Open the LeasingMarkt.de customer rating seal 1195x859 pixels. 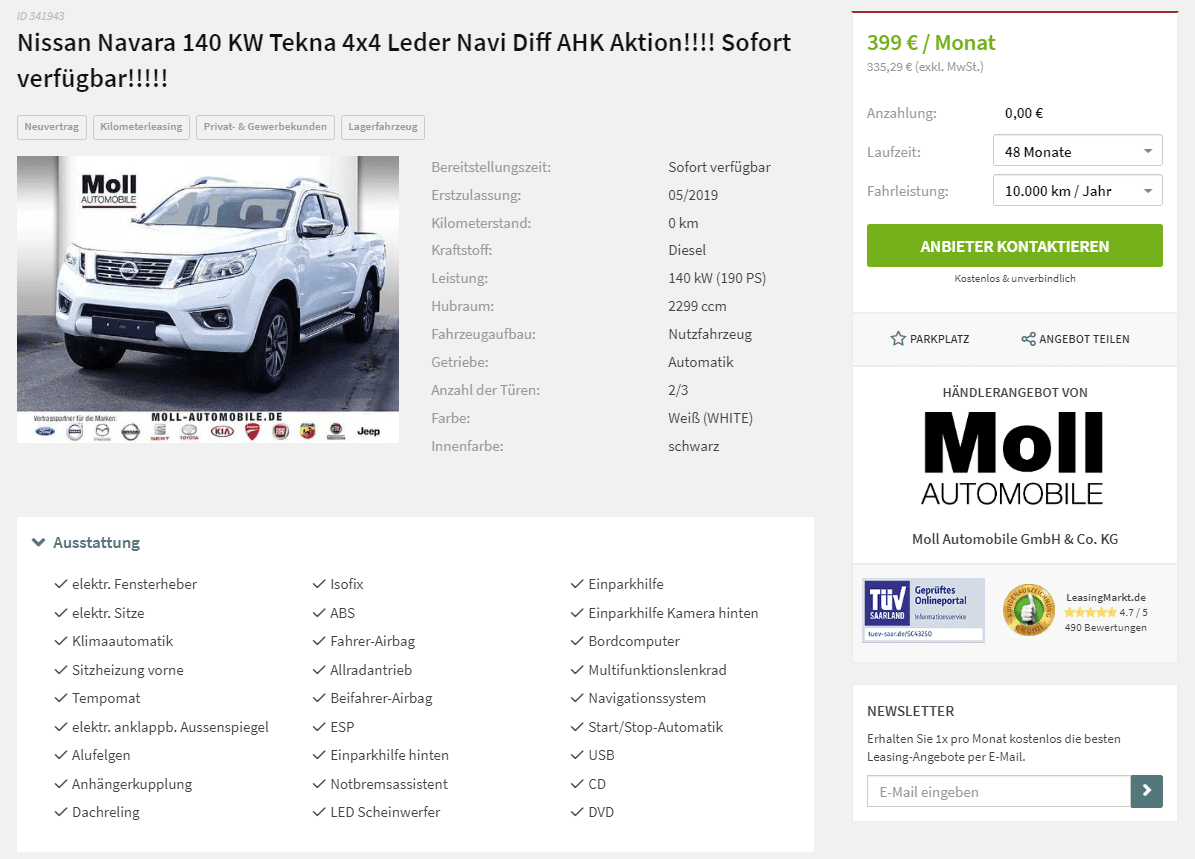pos(1028,611)
